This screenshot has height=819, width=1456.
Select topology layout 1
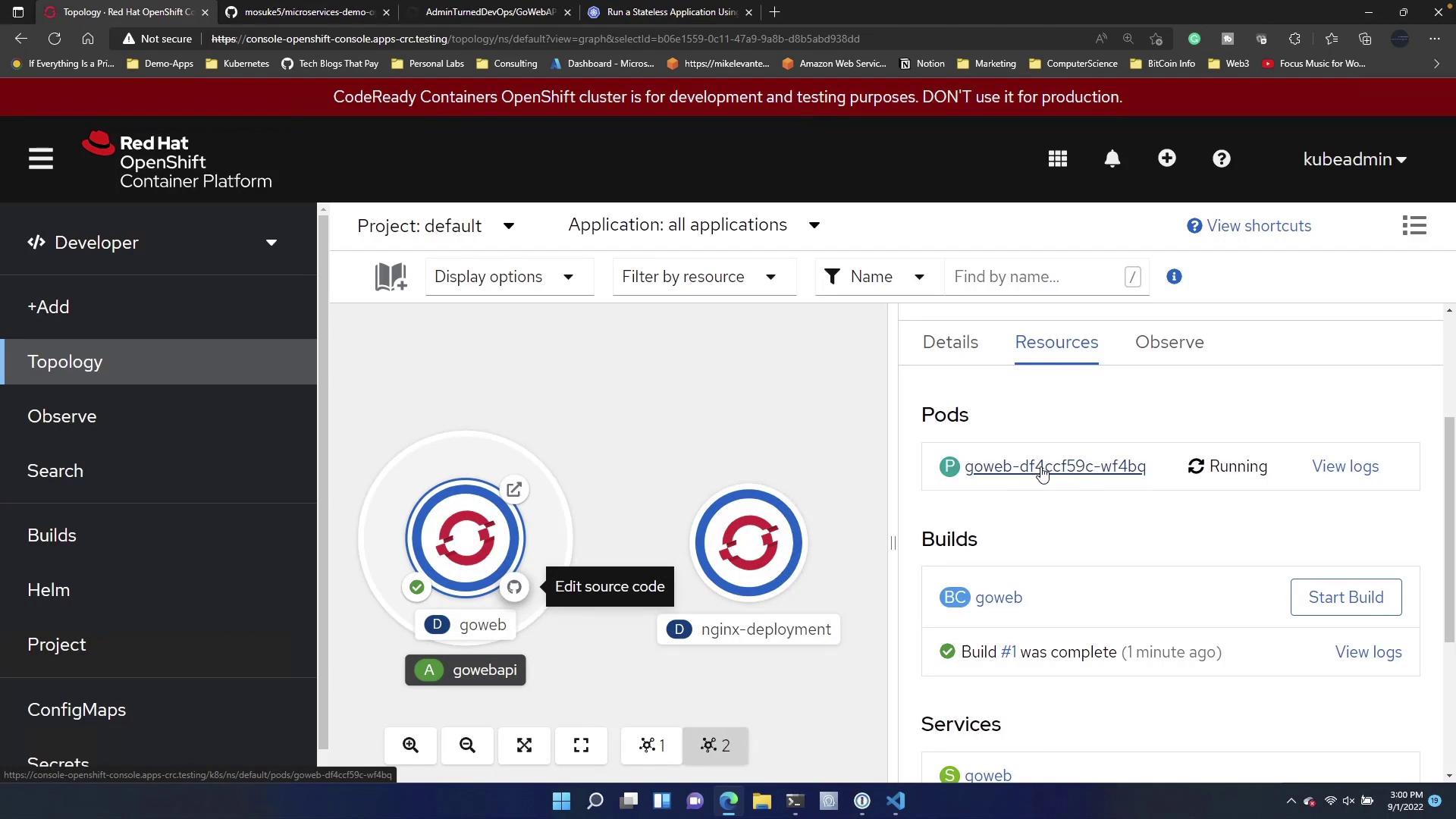(651, 745)
